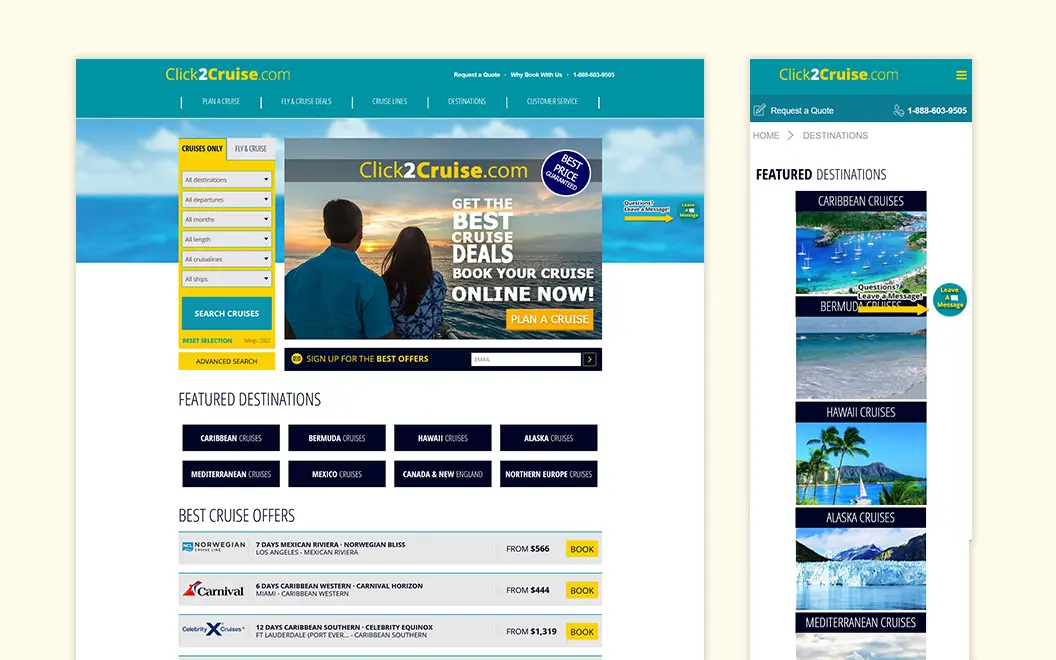
Task: Book the Norwegian Bliss $566 cruise
Action: coord(582,549)
